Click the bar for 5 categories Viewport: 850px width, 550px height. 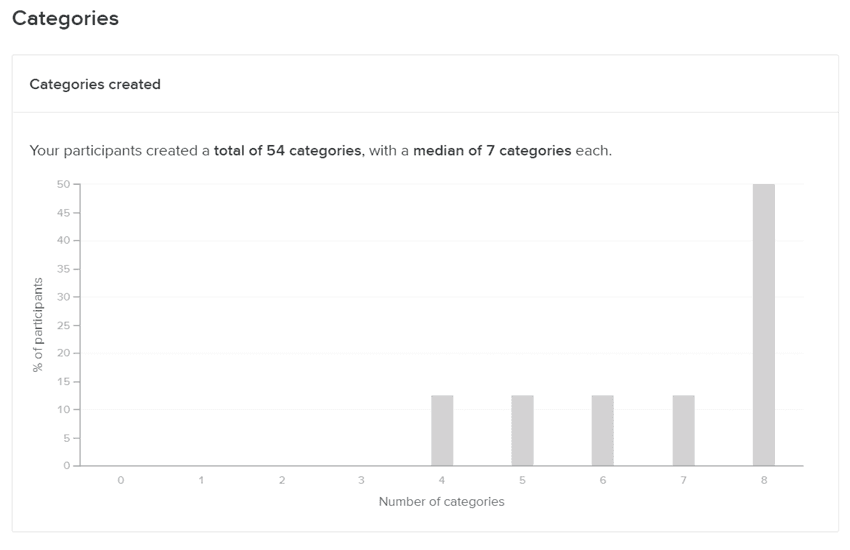(522, 430)
